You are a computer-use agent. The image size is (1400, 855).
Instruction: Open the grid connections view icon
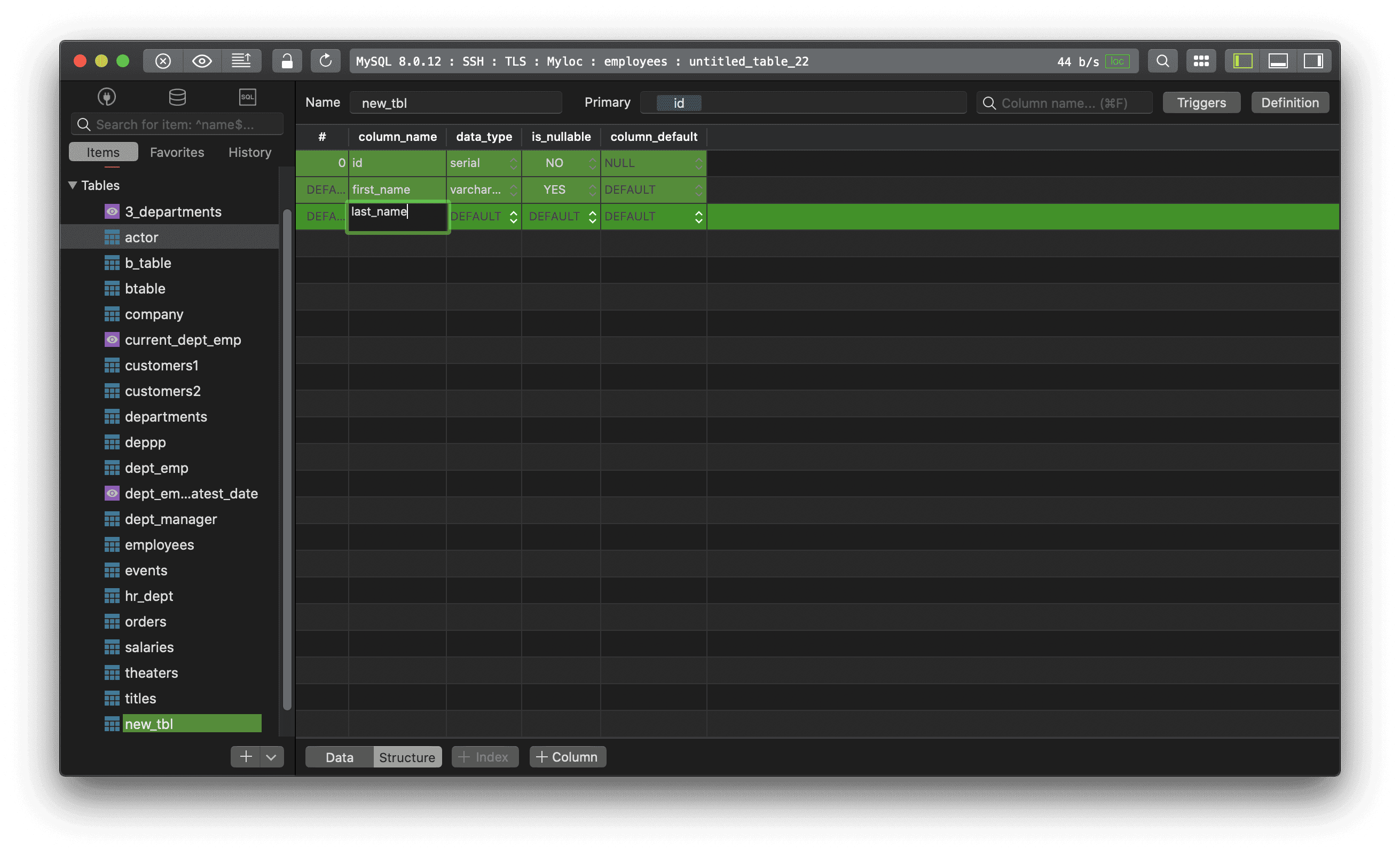coord(1201,61)
